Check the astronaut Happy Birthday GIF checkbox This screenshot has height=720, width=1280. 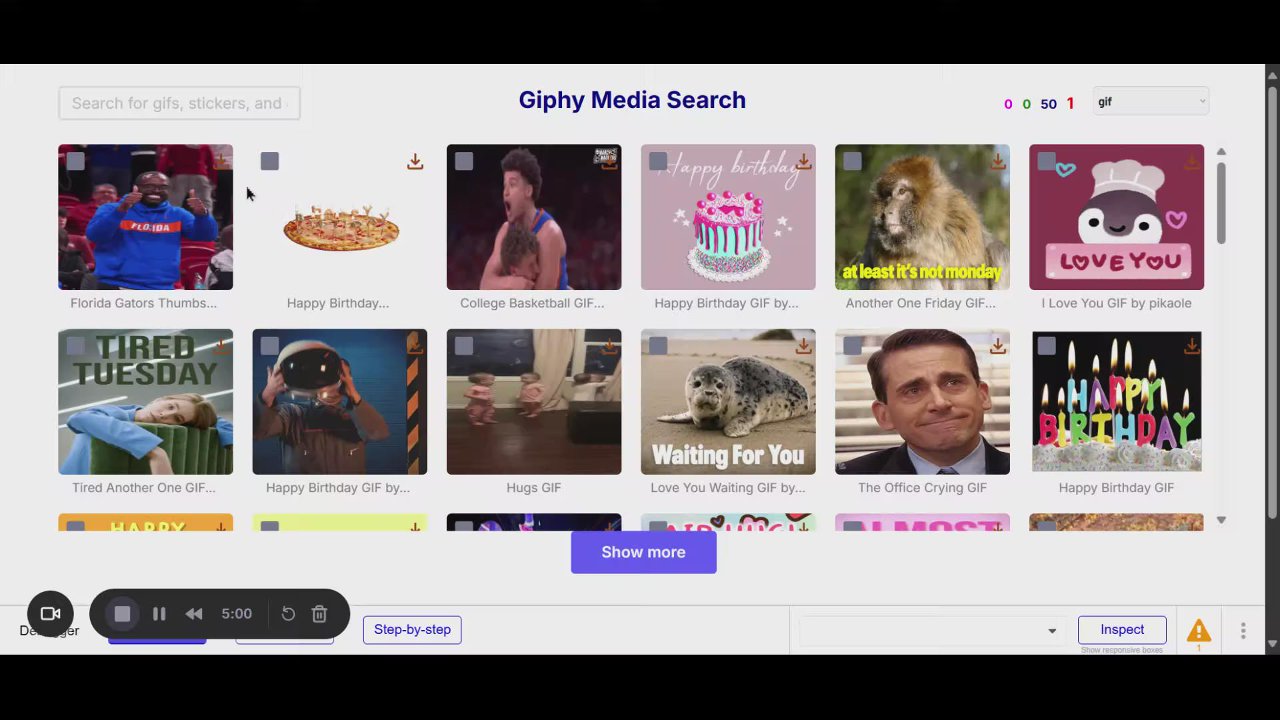click(269, 346)
